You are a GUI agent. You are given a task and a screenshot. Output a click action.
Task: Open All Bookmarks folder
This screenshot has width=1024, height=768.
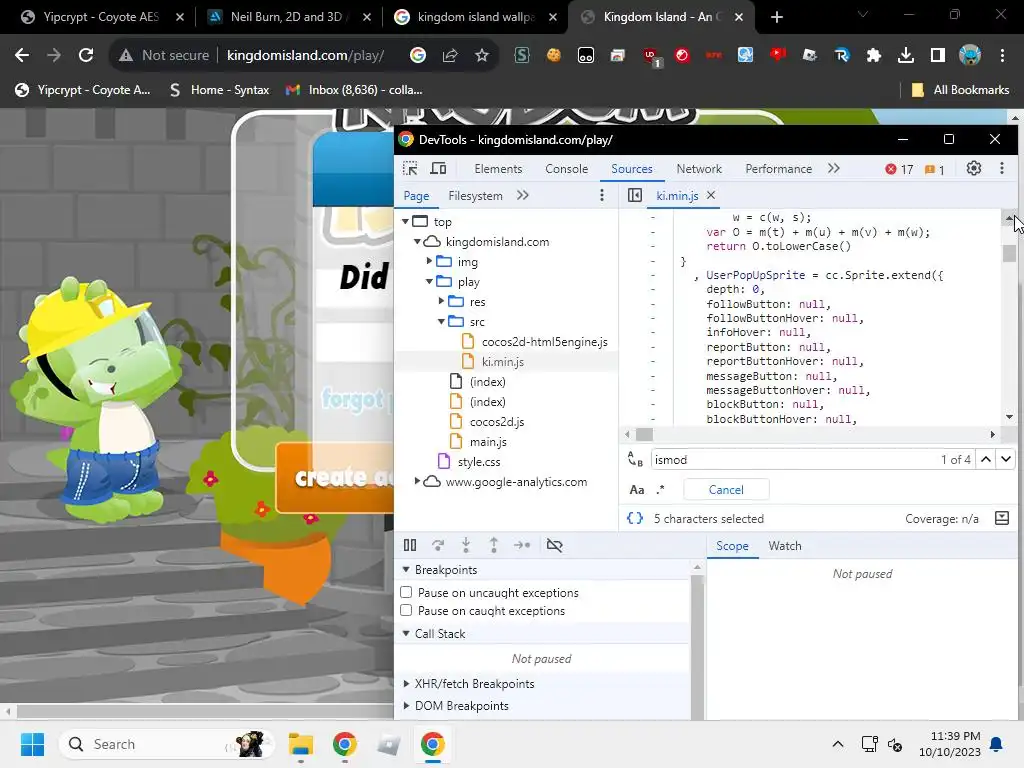(960, 90)
